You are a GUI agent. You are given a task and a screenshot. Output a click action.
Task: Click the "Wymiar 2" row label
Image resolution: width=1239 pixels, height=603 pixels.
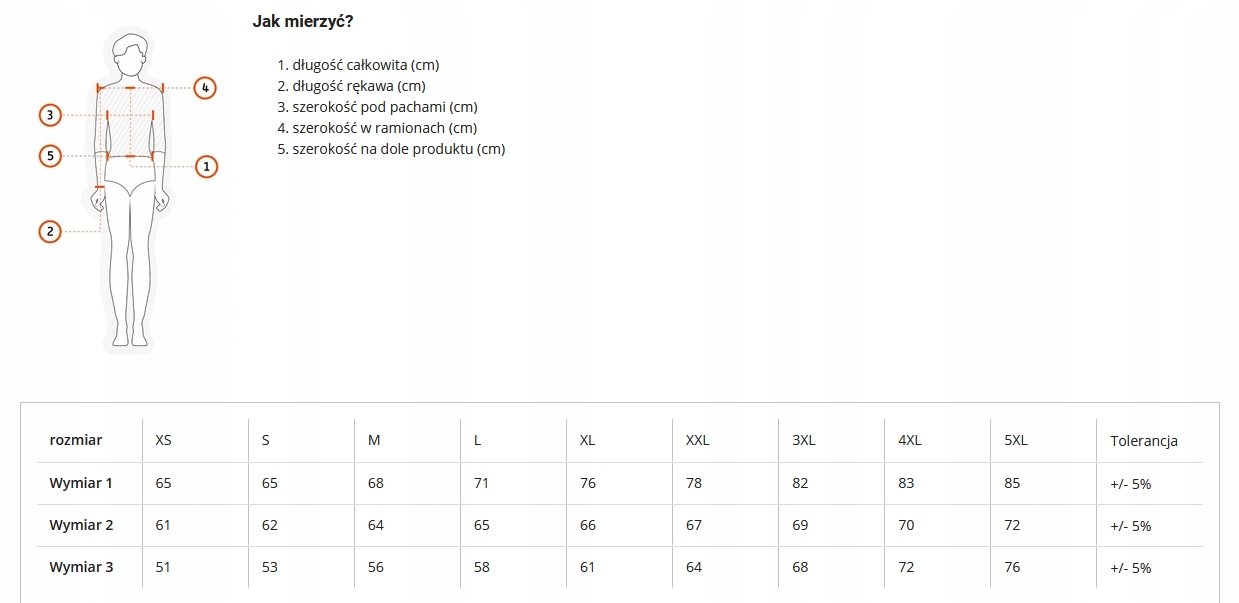(81, 525)
